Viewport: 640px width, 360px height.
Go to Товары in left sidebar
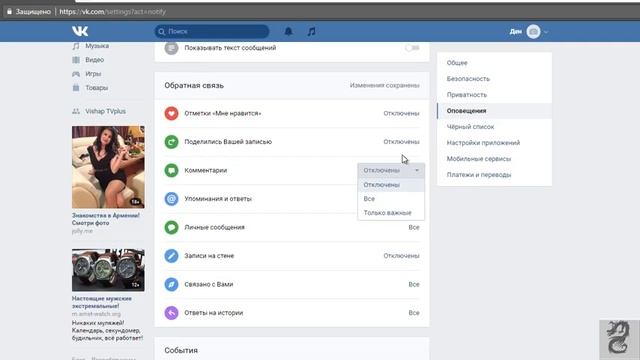click(97, 88)
